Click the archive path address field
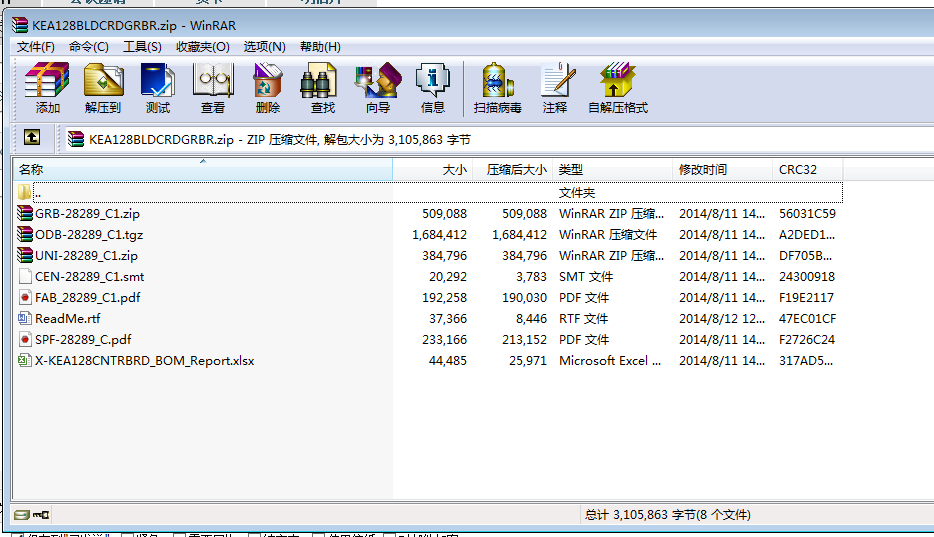This screenshot has height=537, width=934. tap(497, 139)
